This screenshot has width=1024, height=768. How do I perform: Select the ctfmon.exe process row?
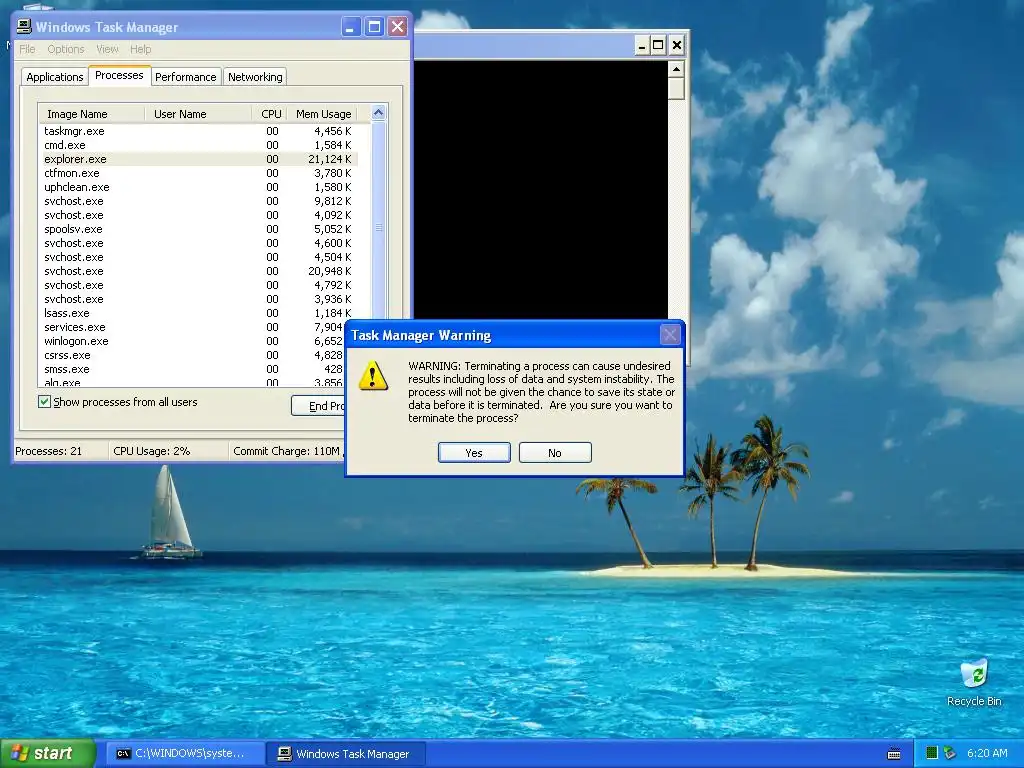199,173
